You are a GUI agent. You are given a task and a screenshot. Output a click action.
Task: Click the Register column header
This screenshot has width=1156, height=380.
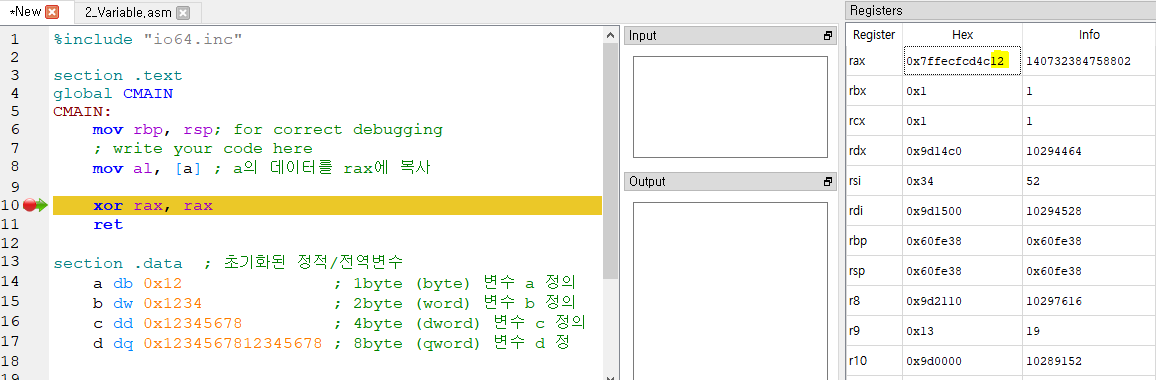[x=874, y=35]
